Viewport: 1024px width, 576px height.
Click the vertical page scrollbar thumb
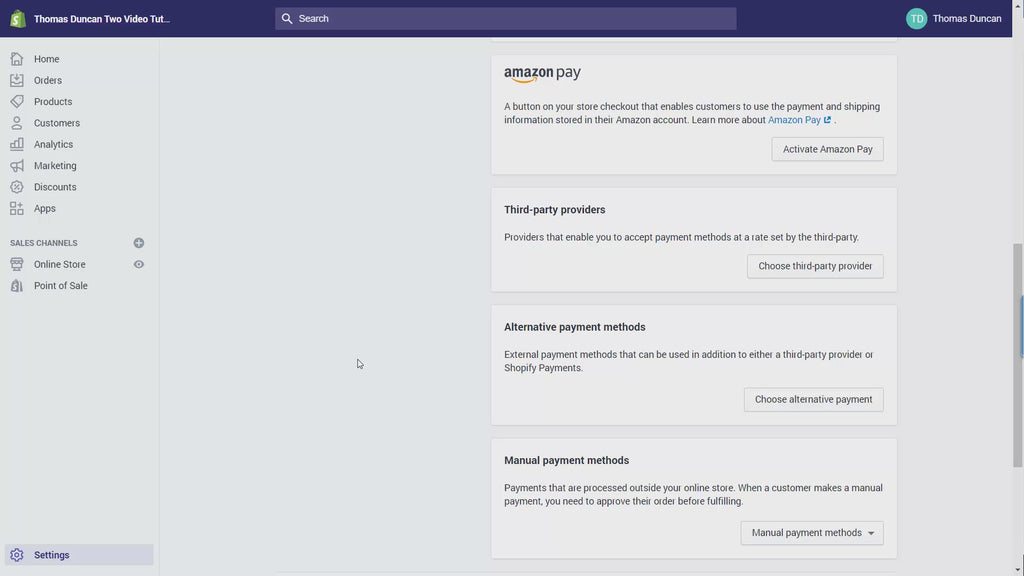(x=1017, y=355)
